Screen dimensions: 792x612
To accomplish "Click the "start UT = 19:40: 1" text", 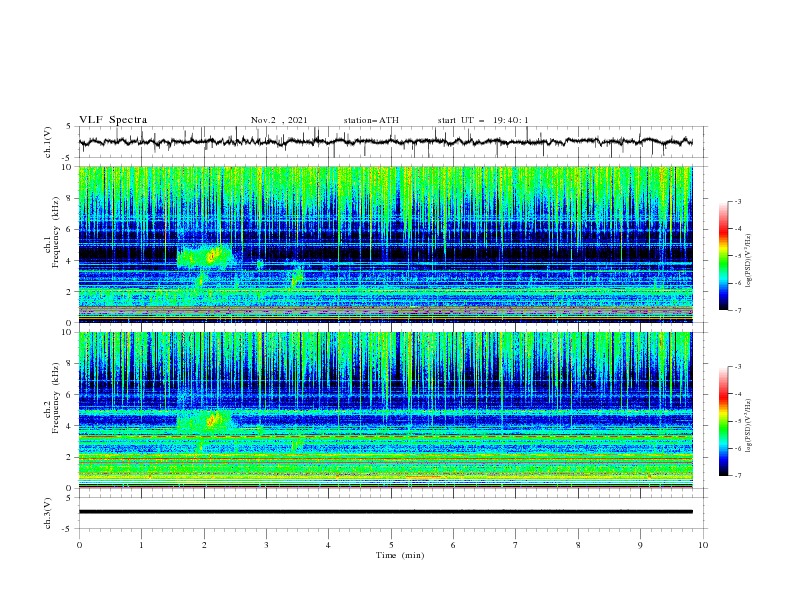I will click(x=483, y=120).
